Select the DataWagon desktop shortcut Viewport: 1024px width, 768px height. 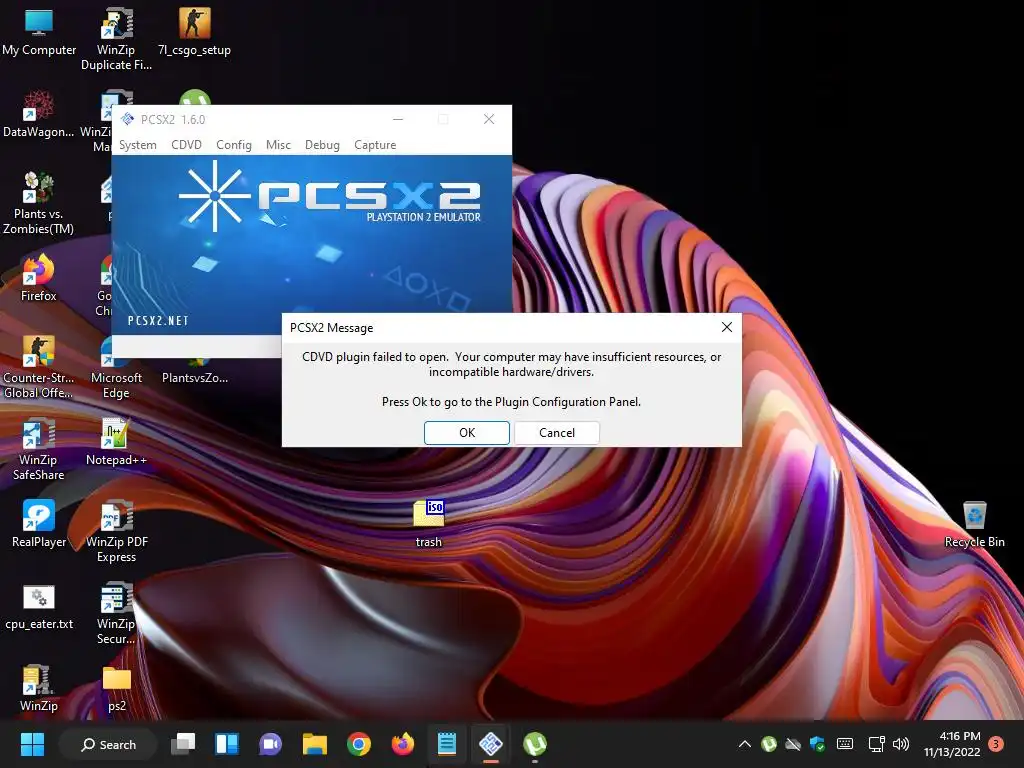click(39, 114)
